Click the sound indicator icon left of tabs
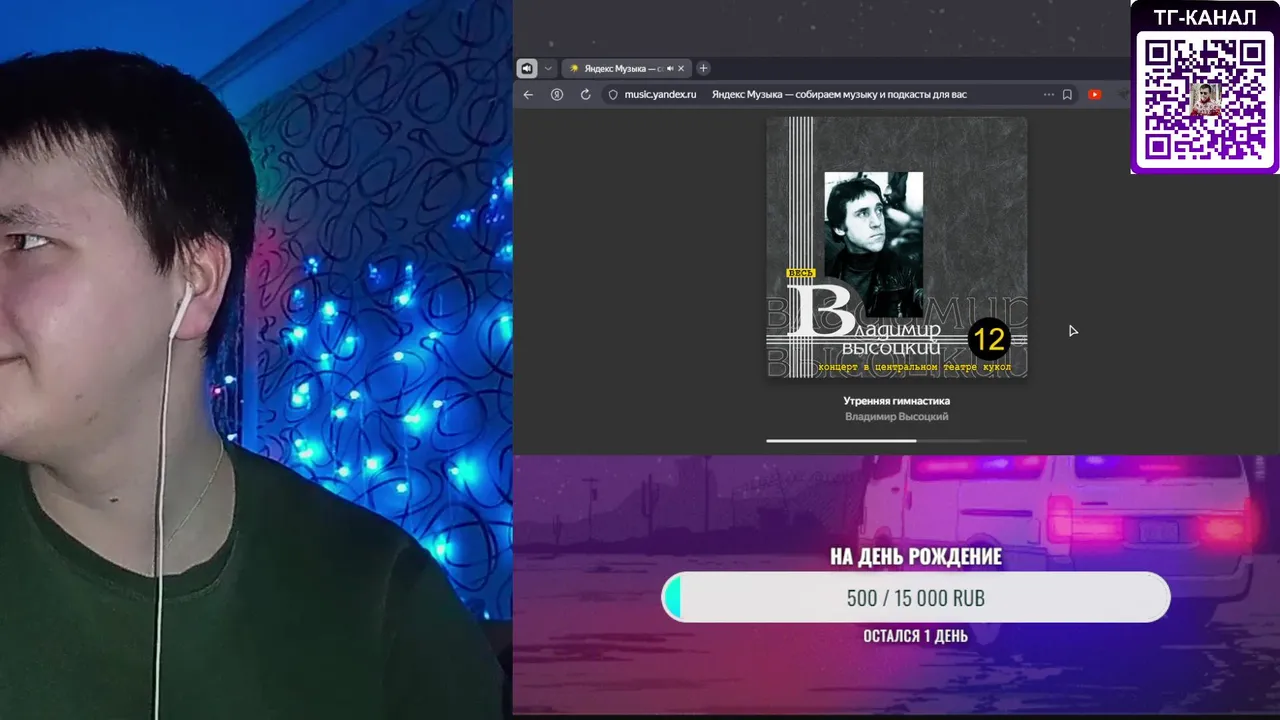Screen dimensions: 1280x720 click(527, 68)
